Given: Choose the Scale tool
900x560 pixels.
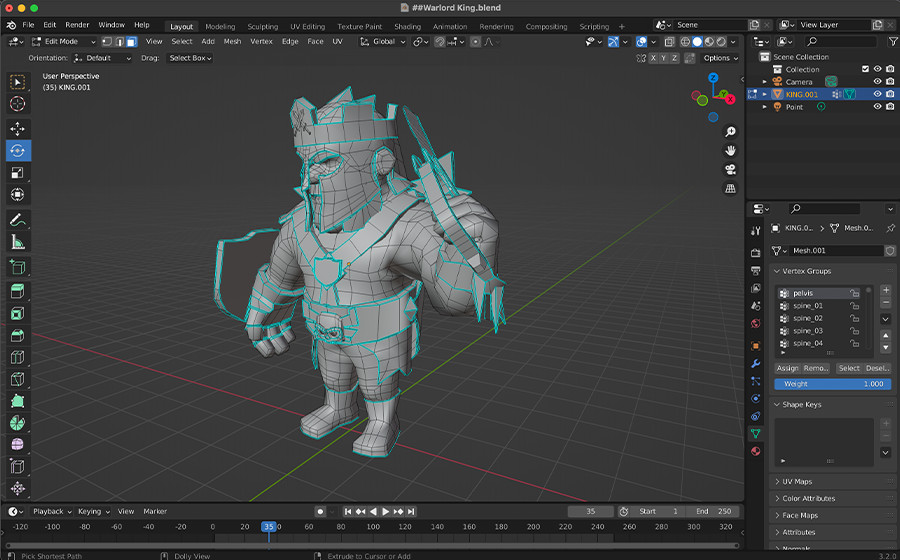Looking at the screenshot, I should point(17,173).
